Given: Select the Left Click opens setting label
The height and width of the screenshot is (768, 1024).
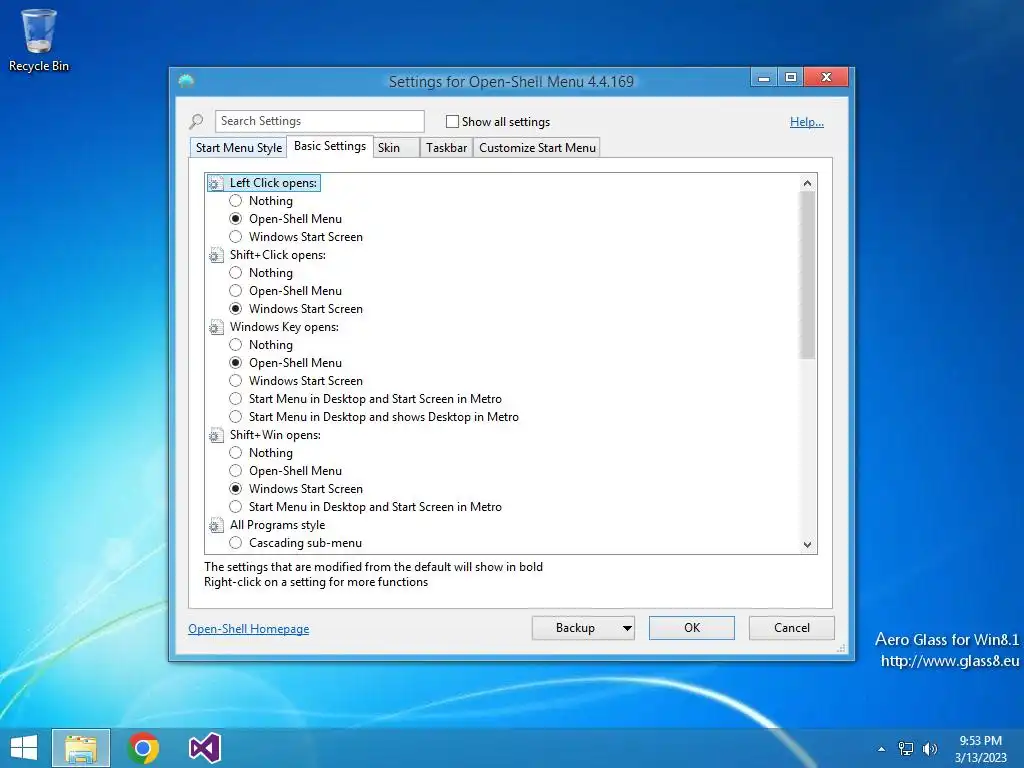Looking at the screenshot, I should pyautogui.click(x=273, y=184).
